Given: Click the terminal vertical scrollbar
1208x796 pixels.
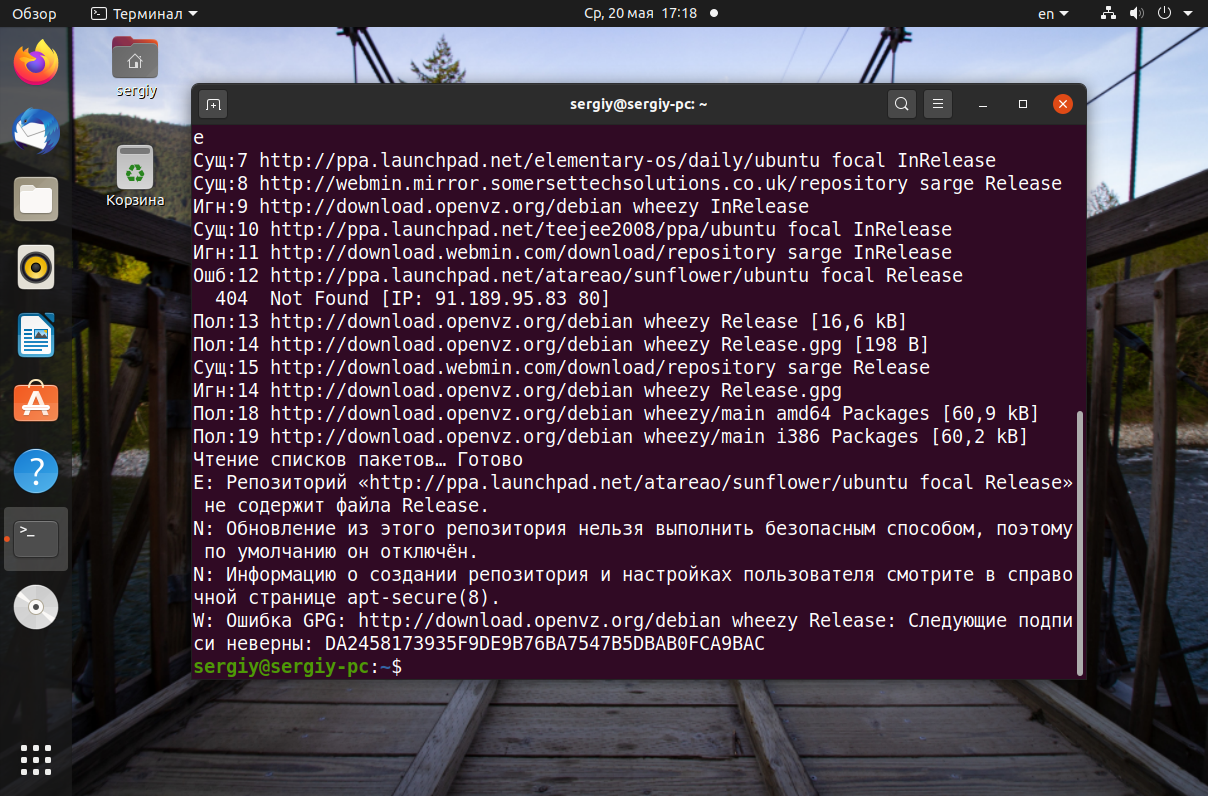Looking at the screenshot, I should [1078, 541].
